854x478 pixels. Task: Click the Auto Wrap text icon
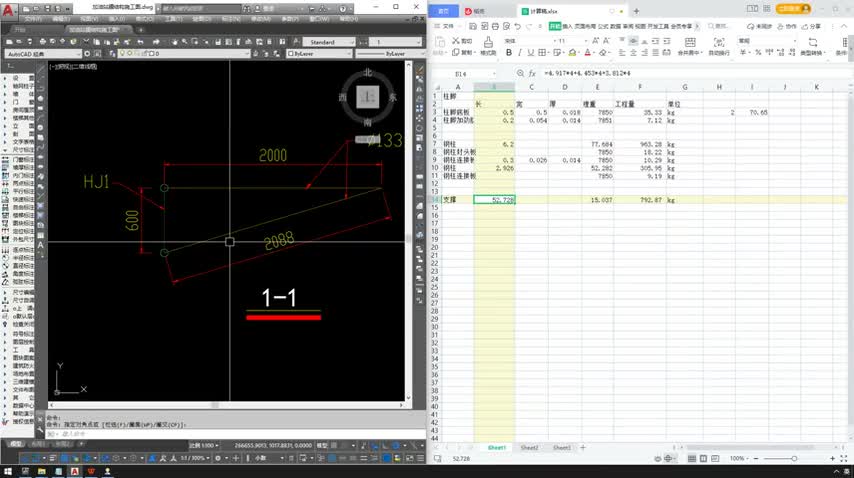tap(719, 42)
